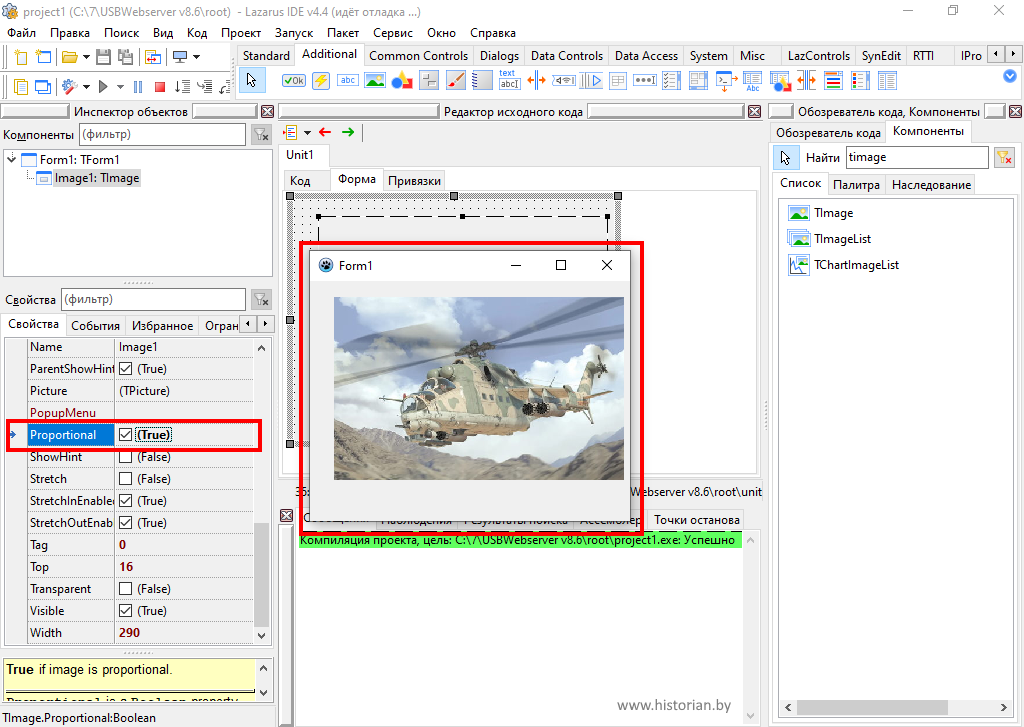Screen dimensions: 1024x727
Task: Toggle the Transparent property checkbox
Action: [x=125, y=589]
